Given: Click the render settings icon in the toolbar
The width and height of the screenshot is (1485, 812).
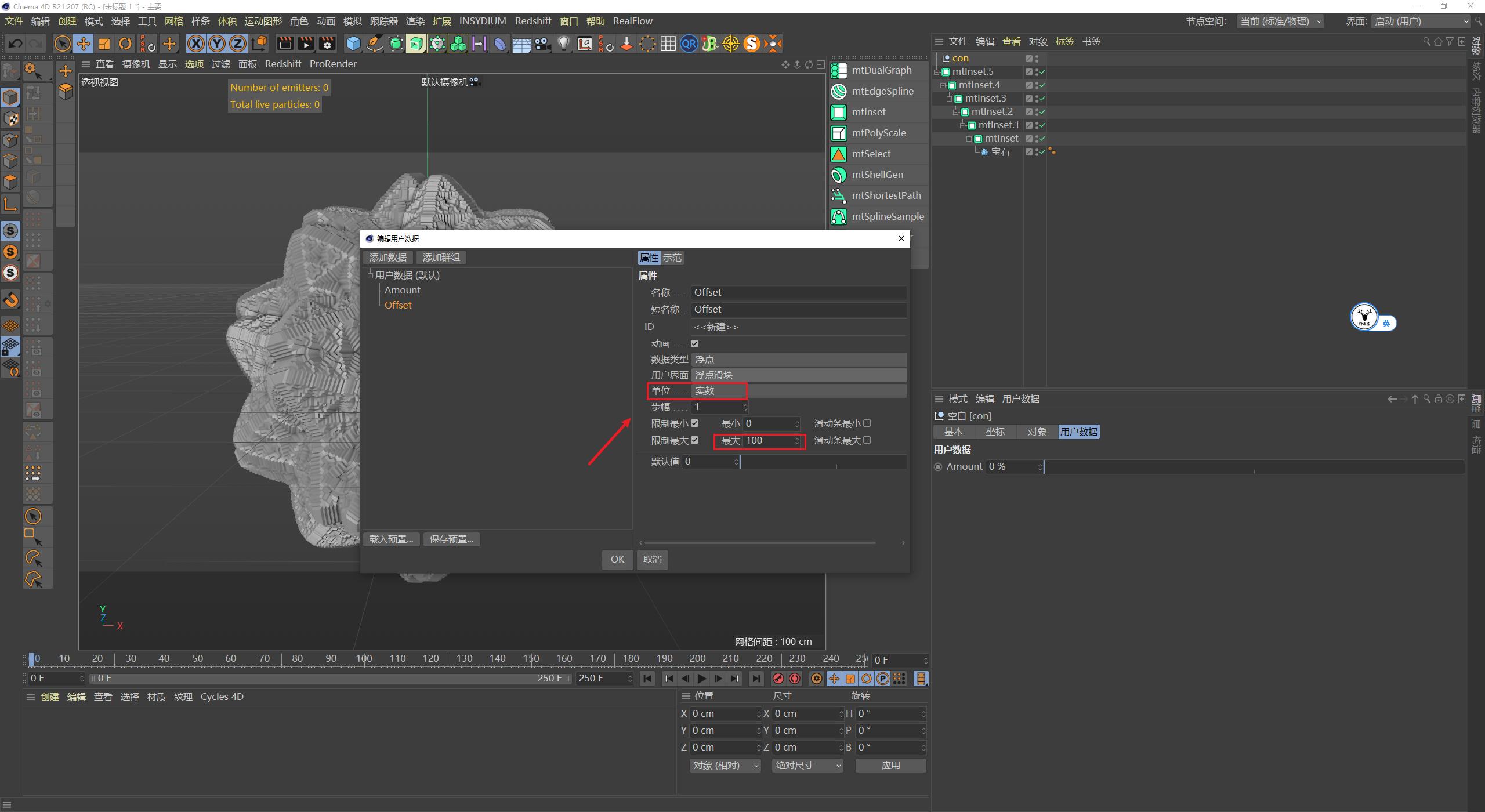Looking at the screenshot, I should point(327,43).
